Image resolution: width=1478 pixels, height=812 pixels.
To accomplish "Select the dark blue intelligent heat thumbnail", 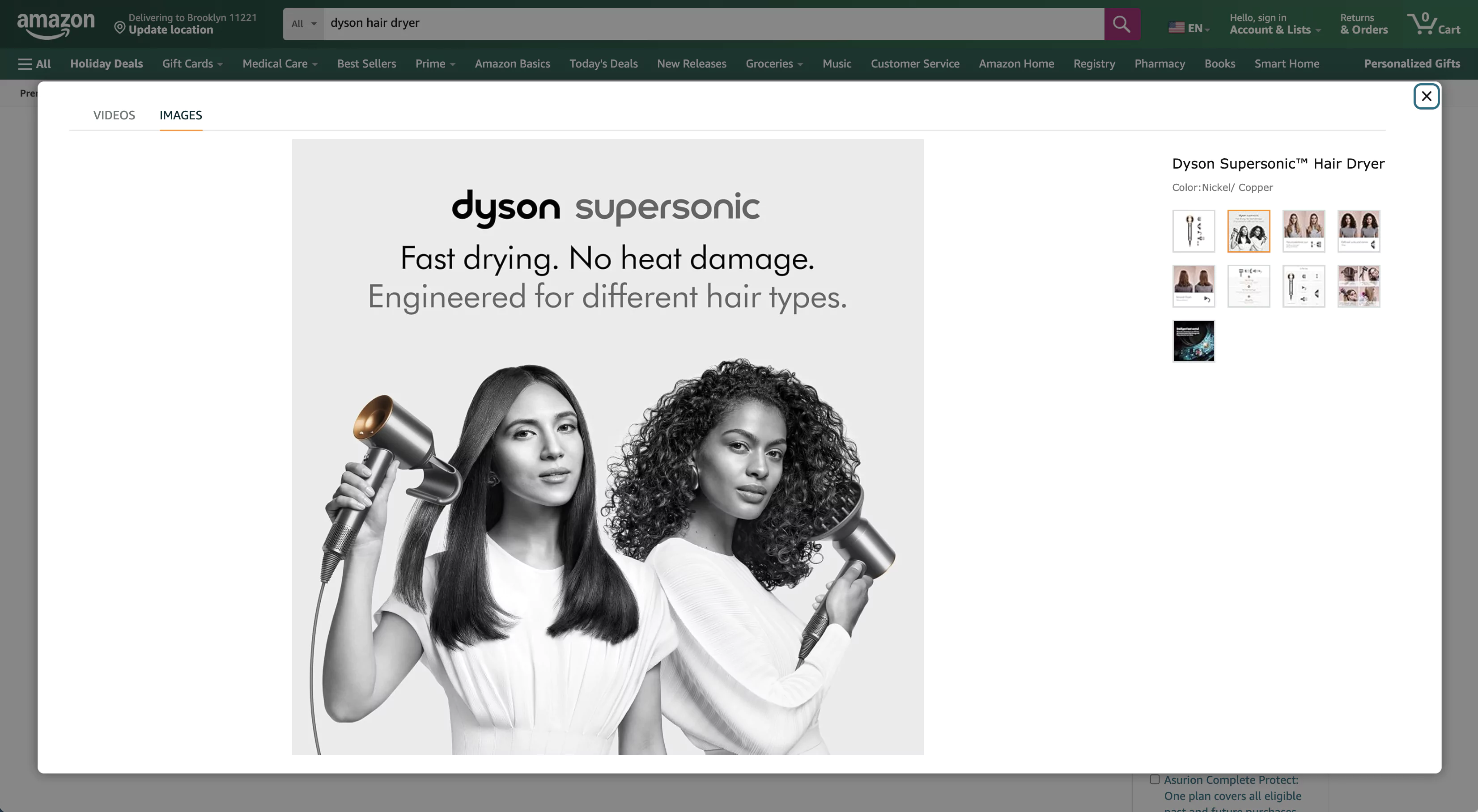I will point(1193,341).
